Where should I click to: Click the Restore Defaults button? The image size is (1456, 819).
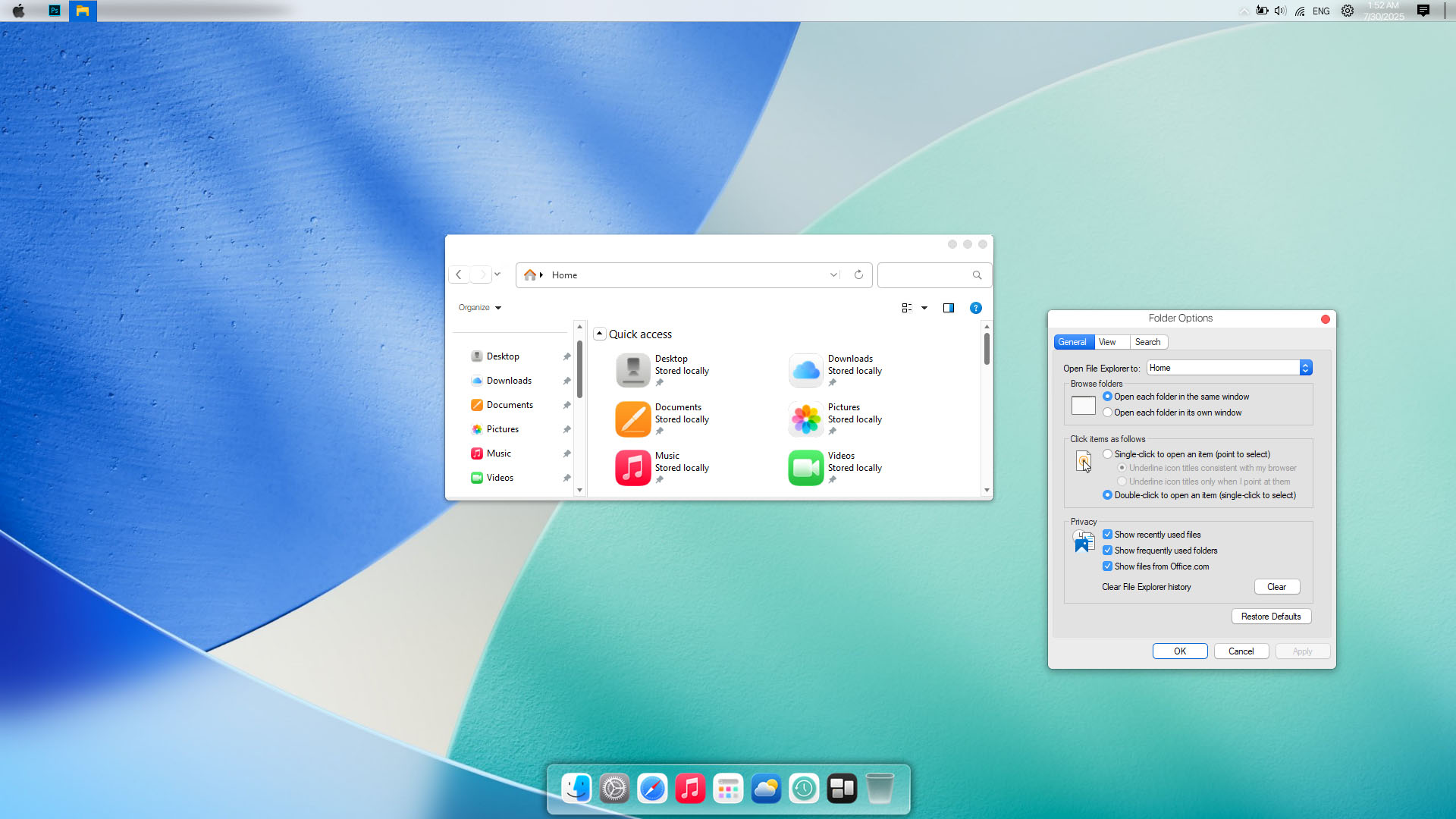coord(1271,617)
